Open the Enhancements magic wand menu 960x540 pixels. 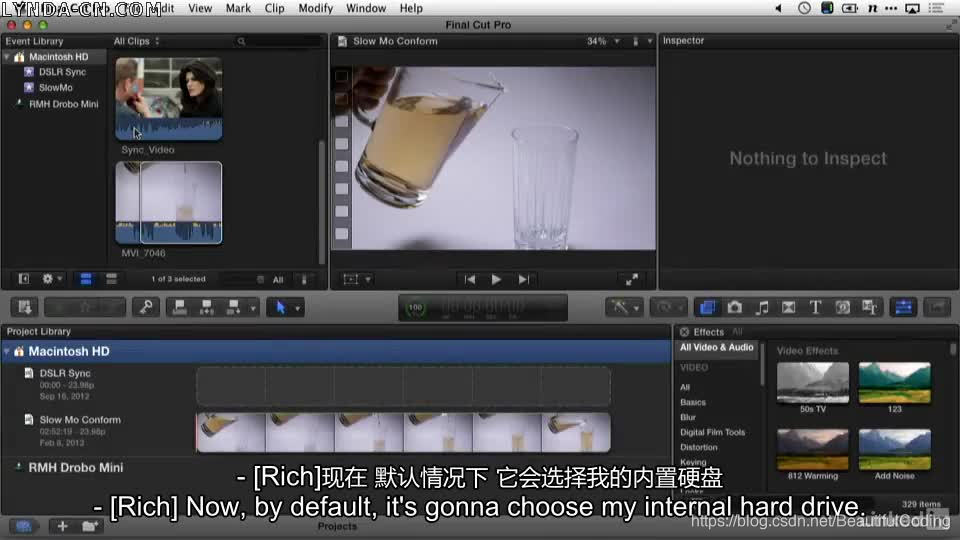pyautogui.click(x=624, y=307)
